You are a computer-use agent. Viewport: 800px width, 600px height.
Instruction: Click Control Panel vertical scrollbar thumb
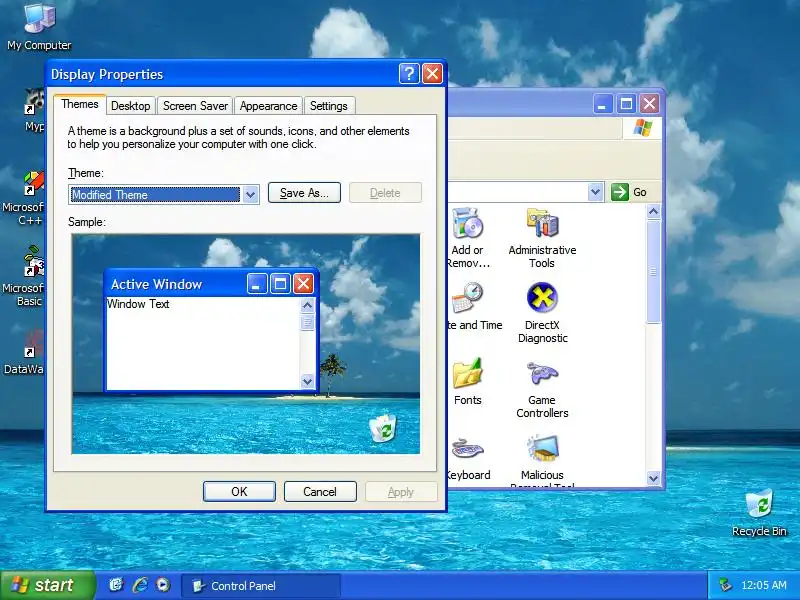[x=654, y=271]
